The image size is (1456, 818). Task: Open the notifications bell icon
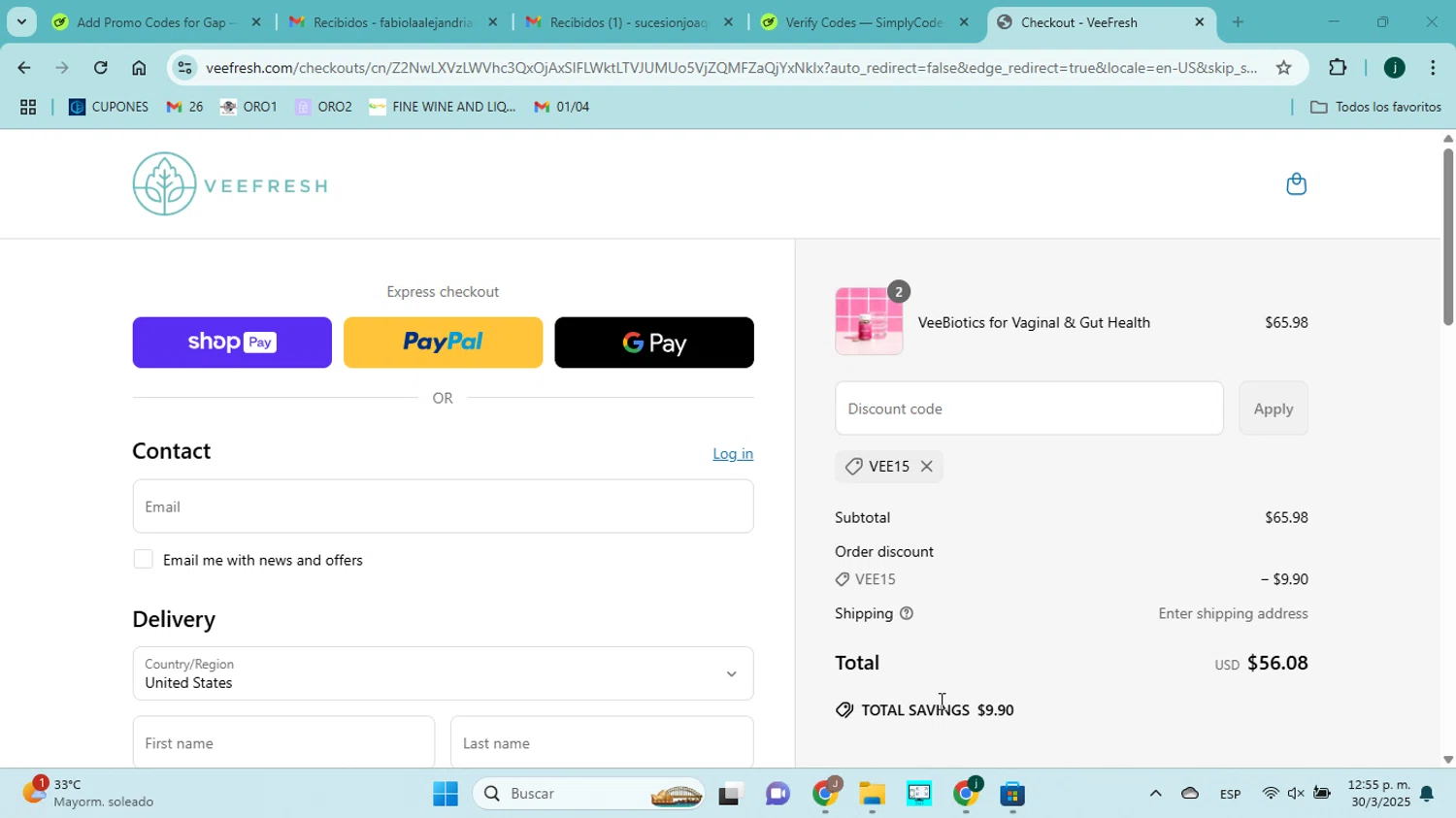1427,794
